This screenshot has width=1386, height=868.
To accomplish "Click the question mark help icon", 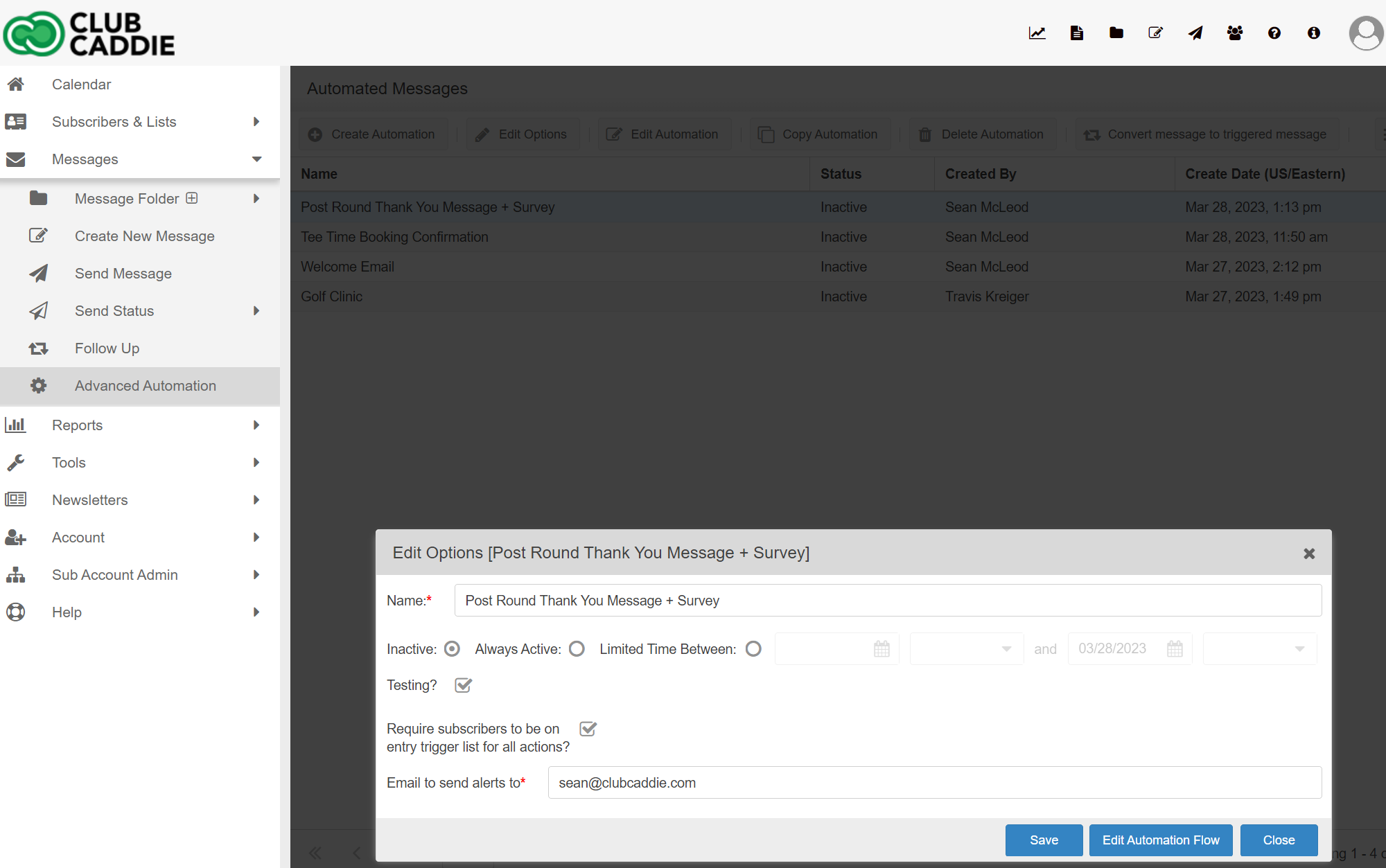I will 1274,33.
